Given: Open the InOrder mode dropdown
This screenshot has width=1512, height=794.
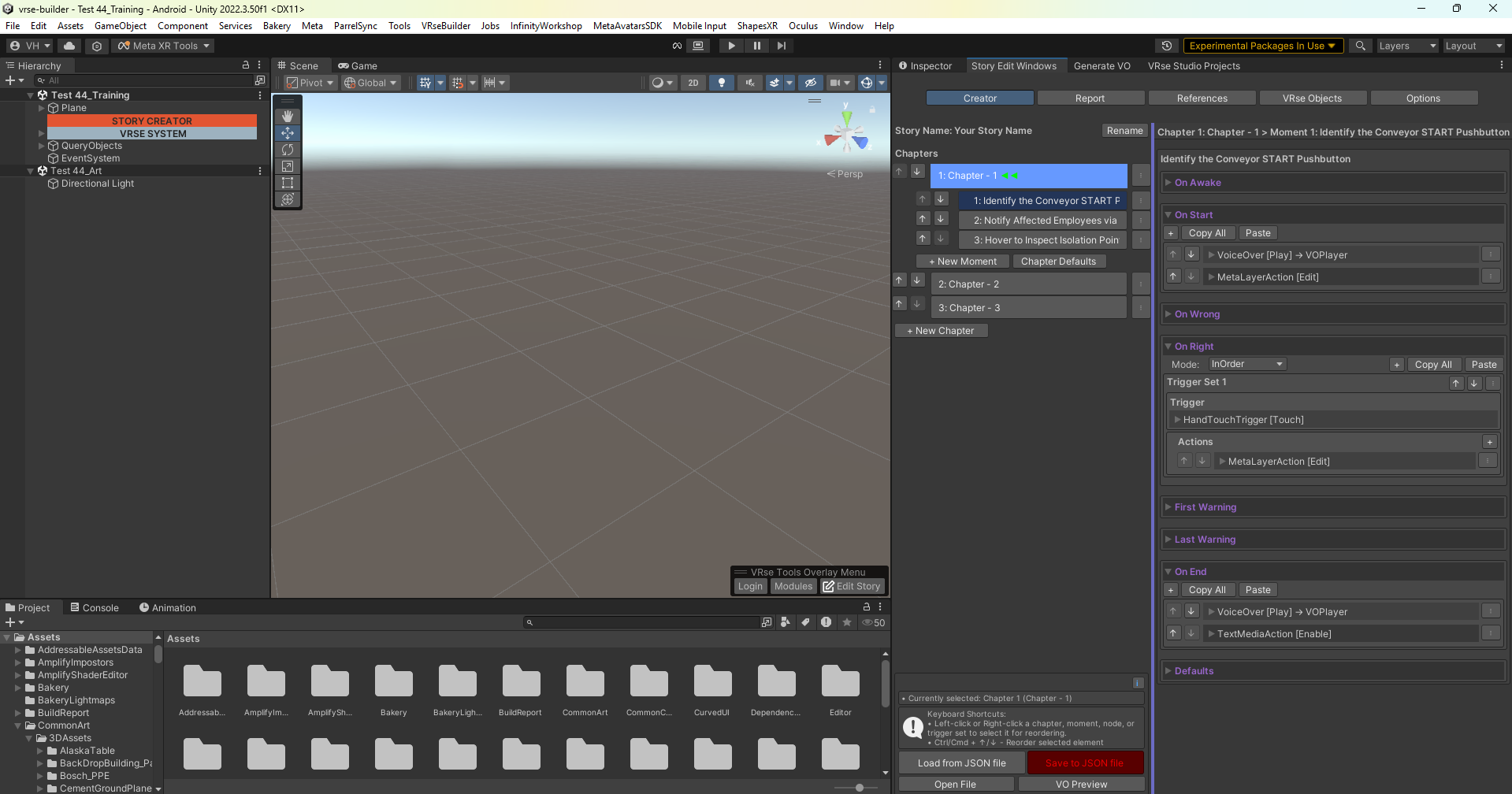Looking at the screenshot, I should (x=1247, y=364).
